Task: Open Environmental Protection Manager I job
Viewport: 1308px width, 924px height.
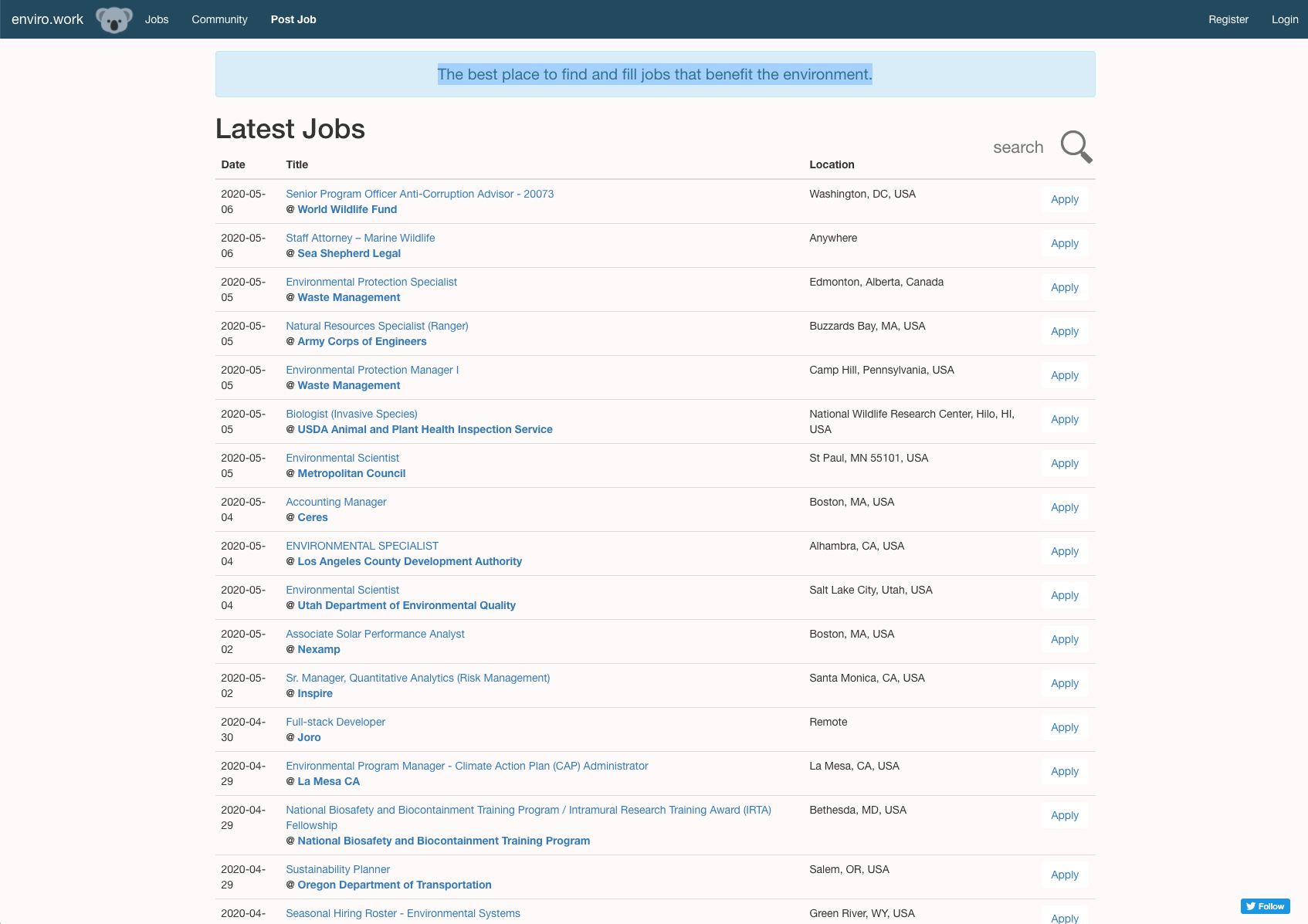Action: [x=372, y=370]
